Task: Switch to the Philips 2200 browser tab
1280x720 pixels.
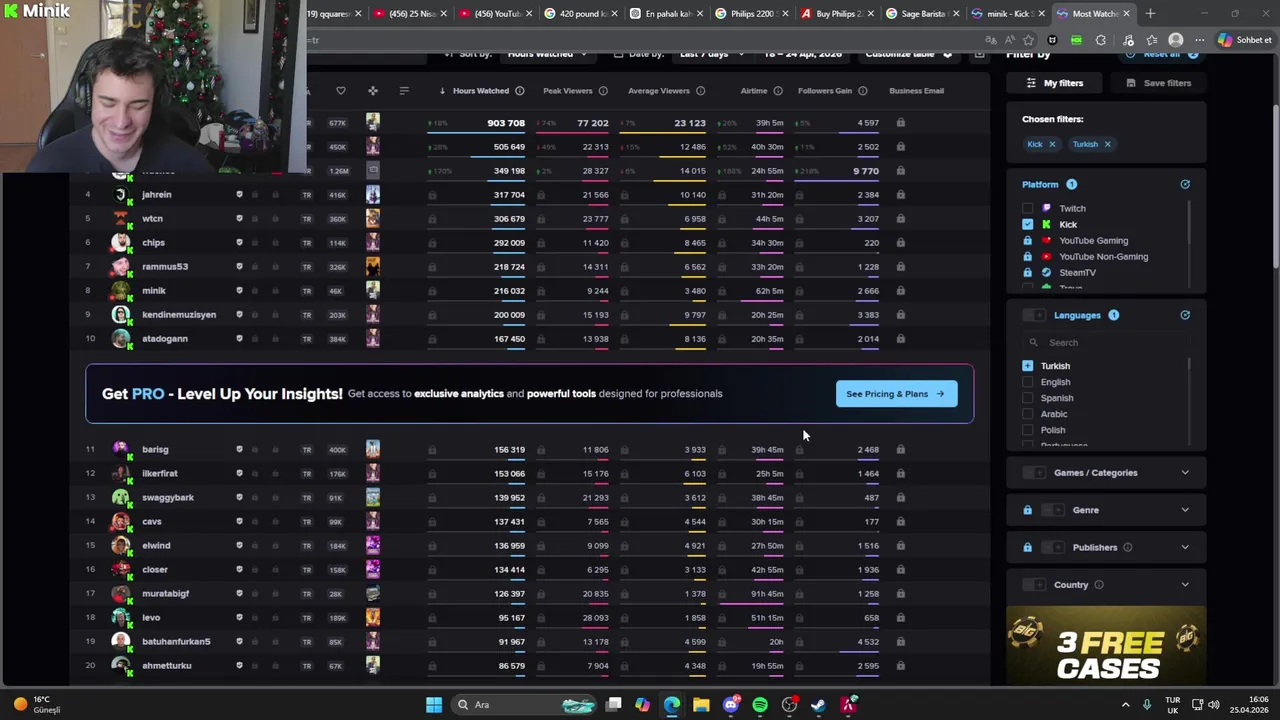Action: tap(753, 14)
